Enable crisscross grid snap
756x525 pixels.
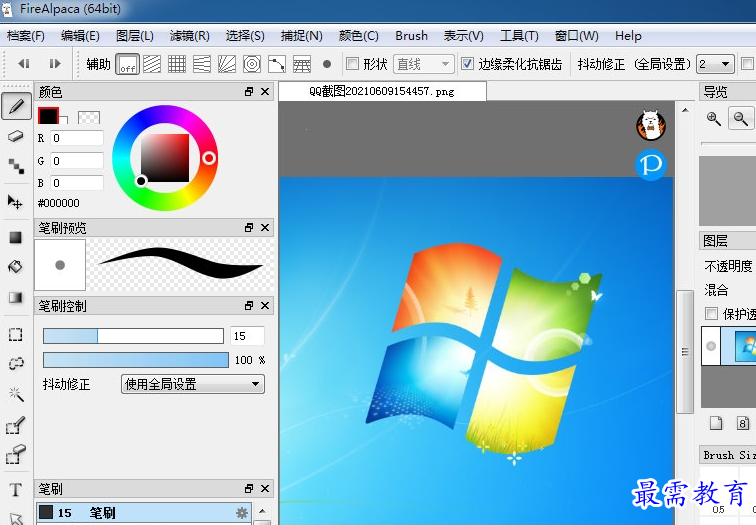[x=177, y=64]
